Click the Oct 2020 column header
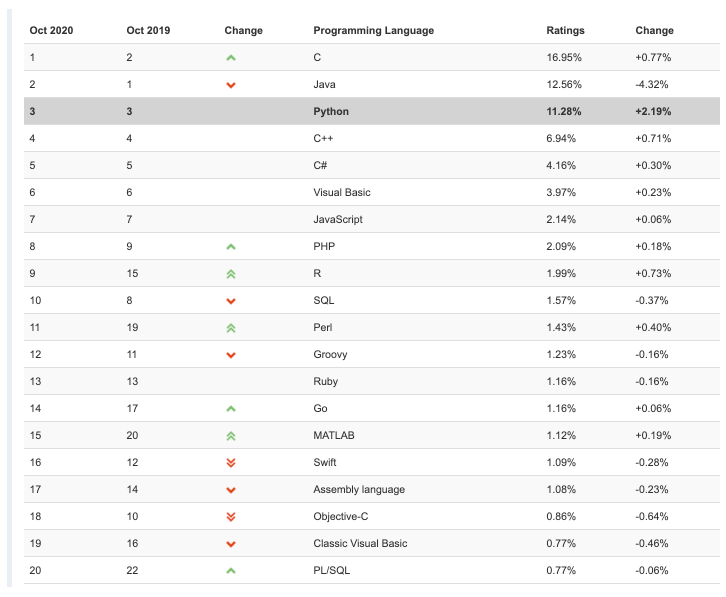 coord(51,31)
